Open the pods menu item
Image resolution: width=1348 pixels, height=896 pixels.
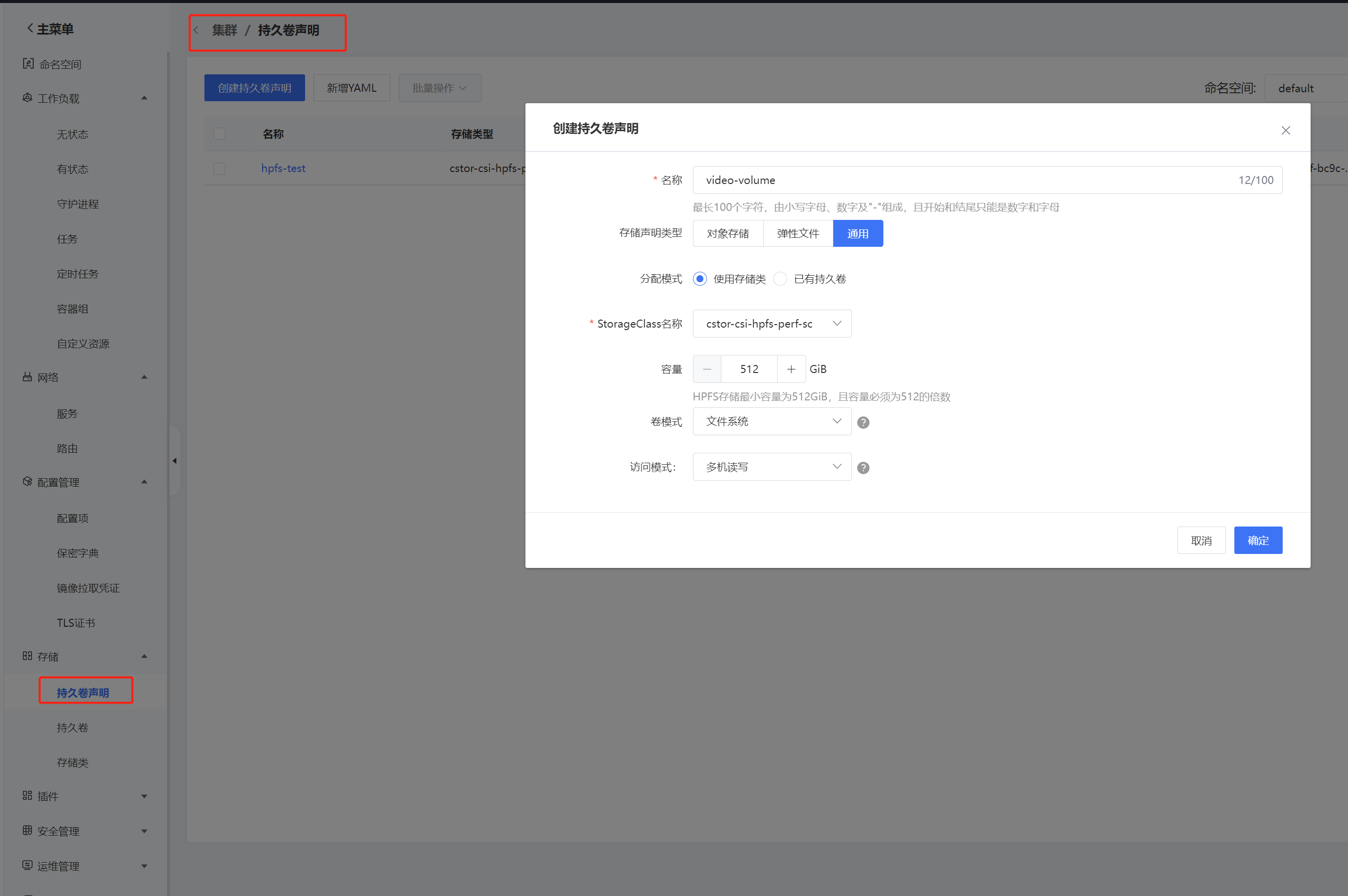tap(73, 309)
